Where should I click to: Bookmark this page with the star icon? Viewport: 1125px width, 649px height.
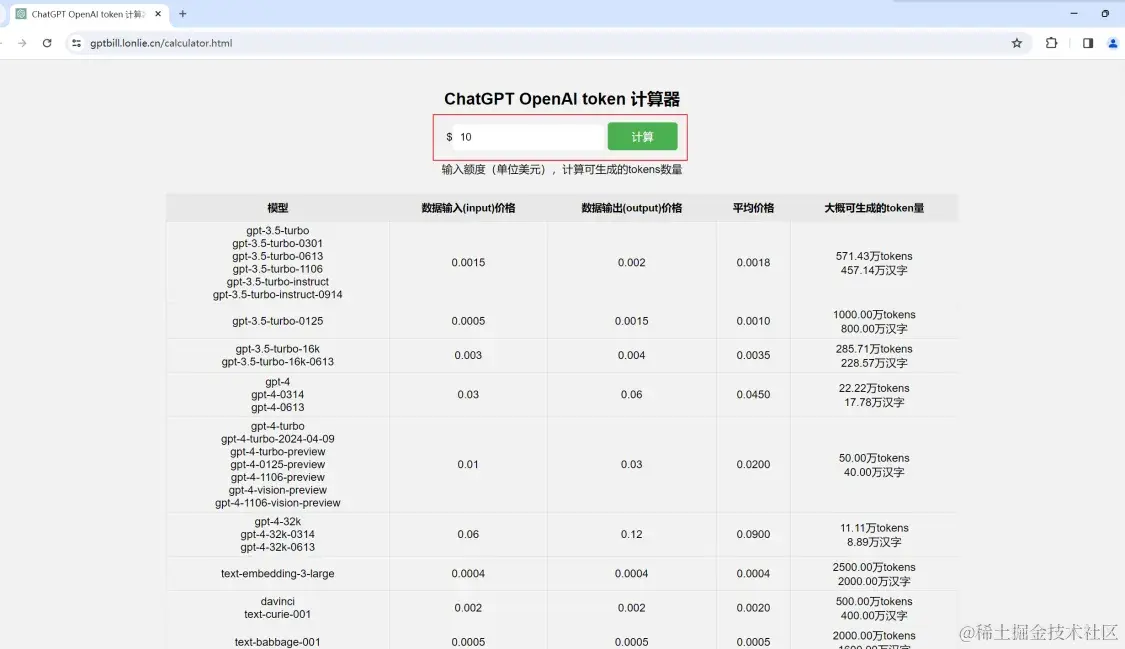point(1017,43)
